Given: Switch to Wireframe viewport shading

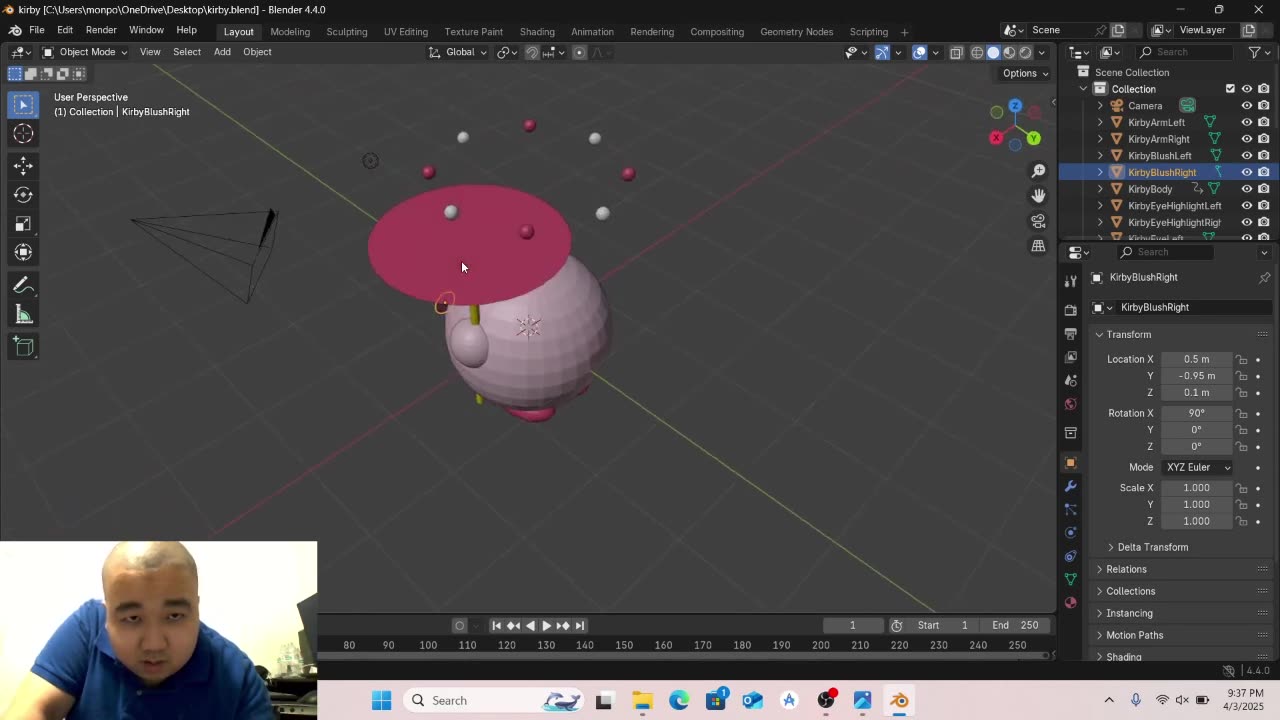Looking at the screenshot, I should [977, 52].
